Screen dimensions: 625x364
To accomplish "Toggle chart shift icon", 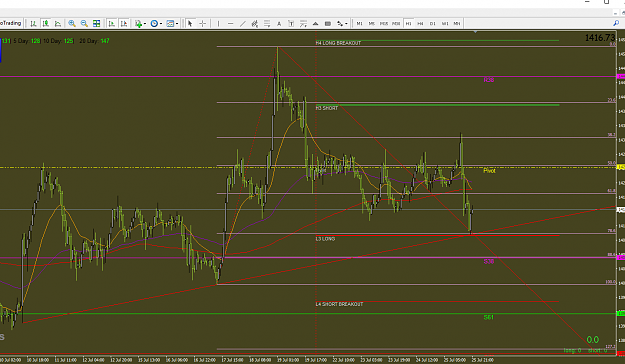I will click(124, 24).
